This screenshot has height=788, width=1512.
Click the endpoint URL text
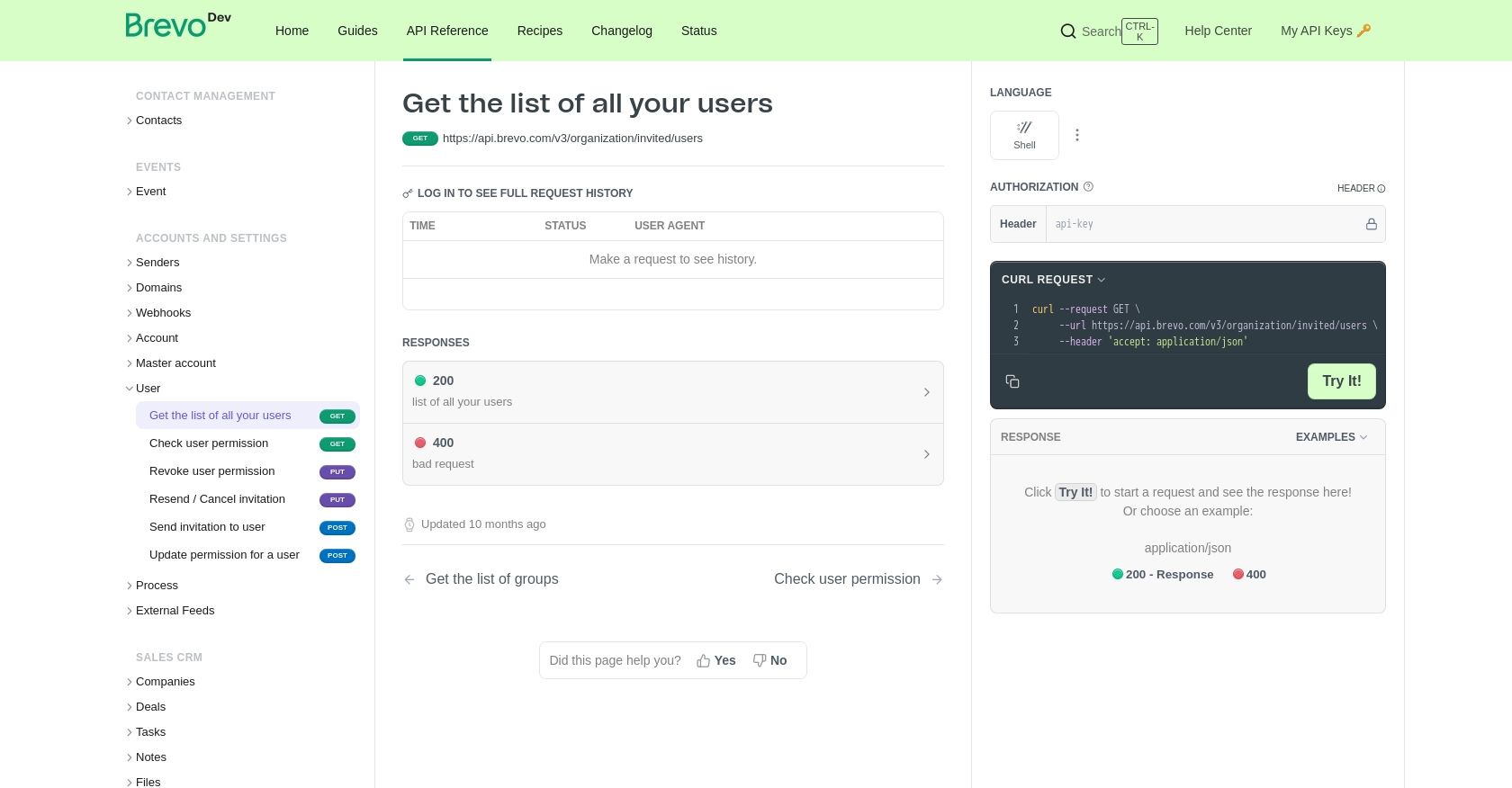572,139
